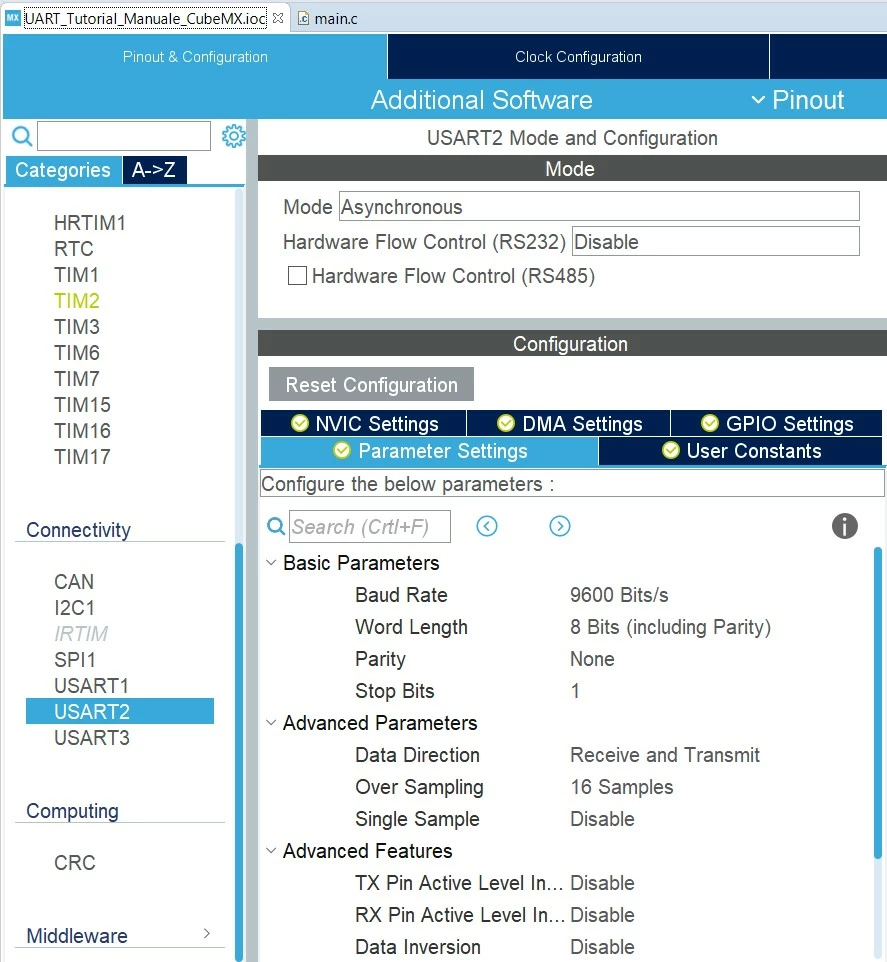Select TIM1 in the peripheral list

pos(76,274)
